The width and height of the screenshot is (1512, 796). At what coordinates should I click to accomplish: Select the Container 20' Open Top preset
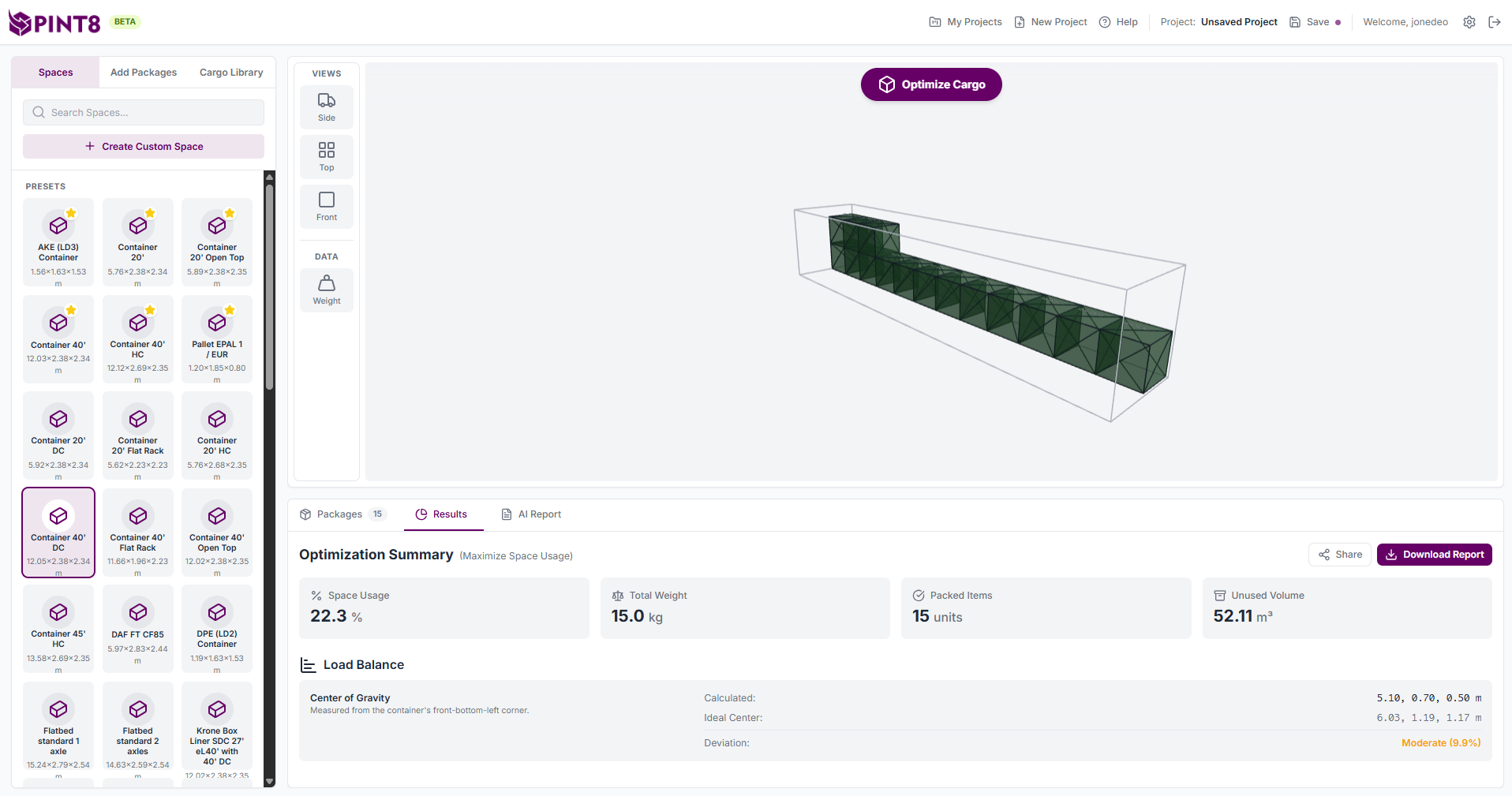tap(217, 242)
